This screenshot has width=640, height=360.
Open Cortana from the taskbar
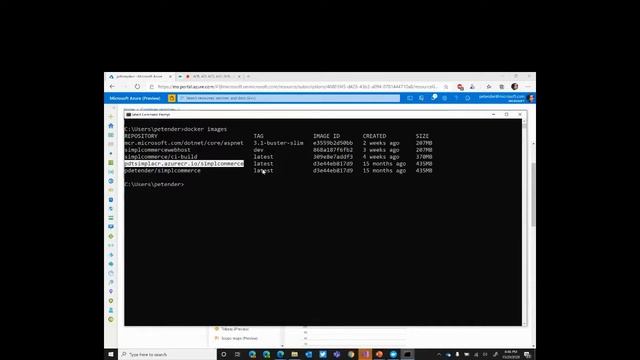point(224,354)
